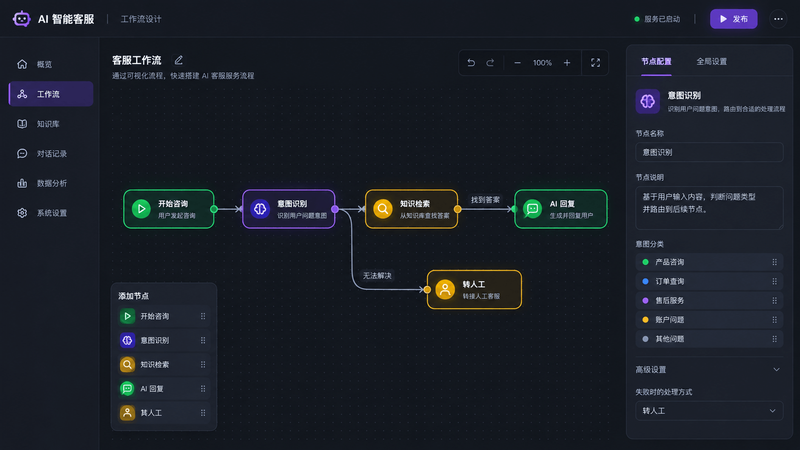Go to 数据分析 in the sidebar
Screen dimensions: 800x450
click(51, 183)
